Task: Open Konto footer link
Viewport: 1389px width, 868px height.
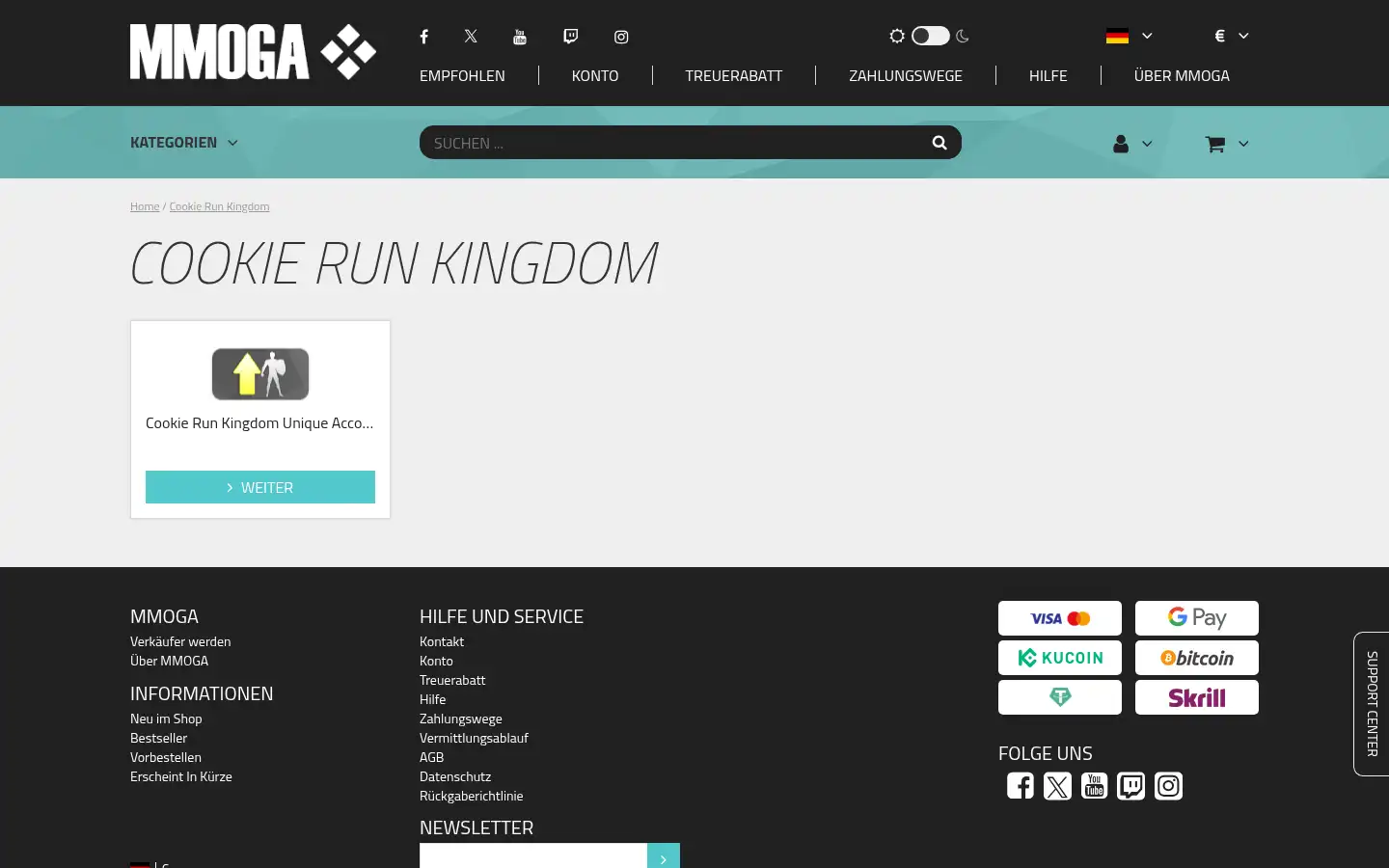Action: click(x=436, y=661)
